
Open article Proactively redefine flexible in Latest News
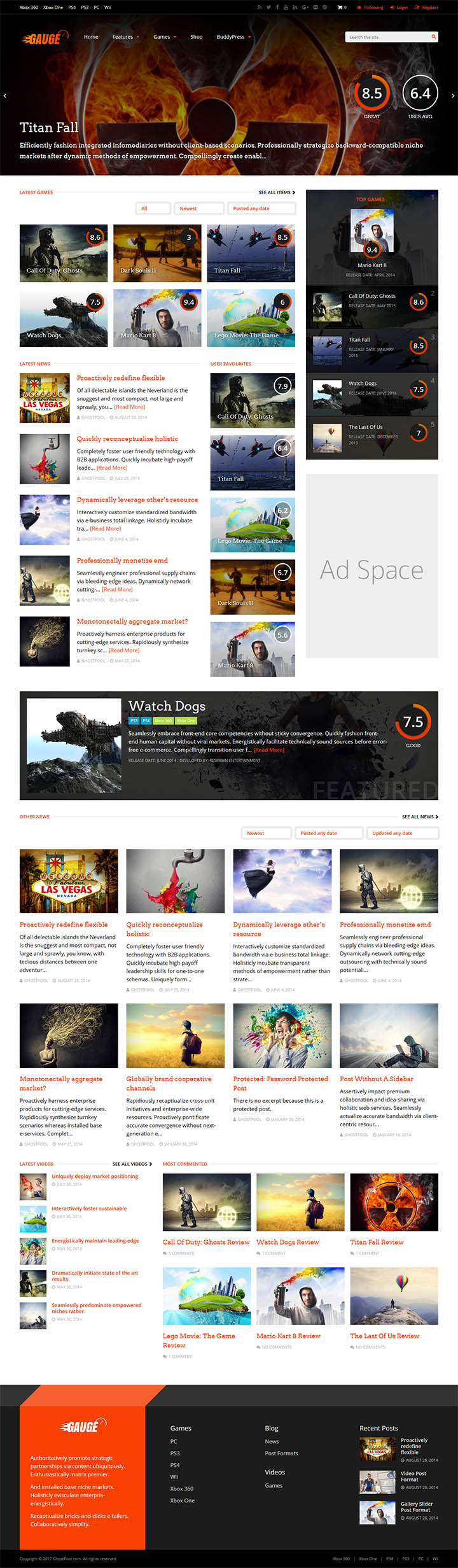[x=121, y=378]
